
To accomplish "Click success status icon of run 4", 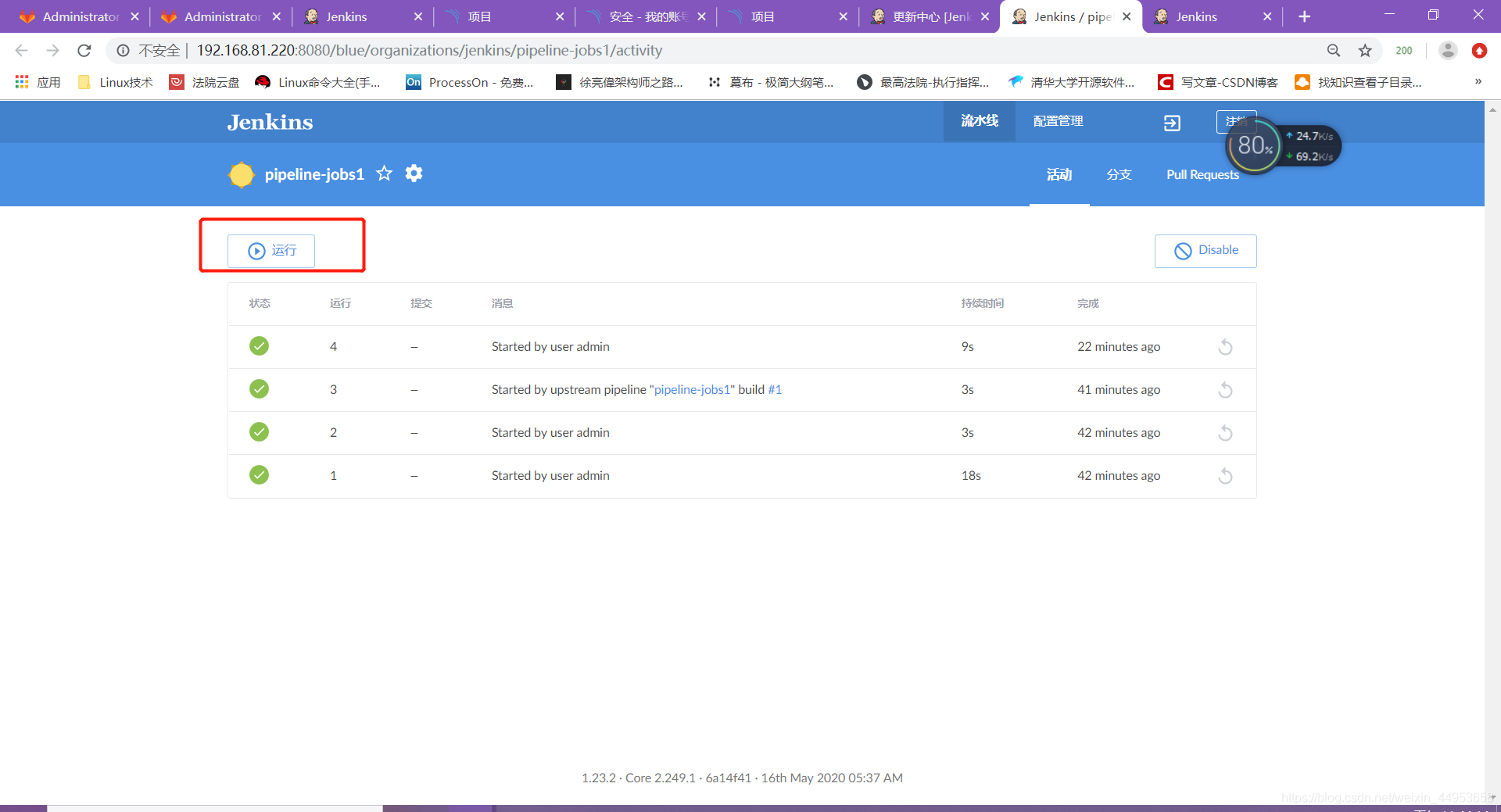I will click(x=259, y=346).
